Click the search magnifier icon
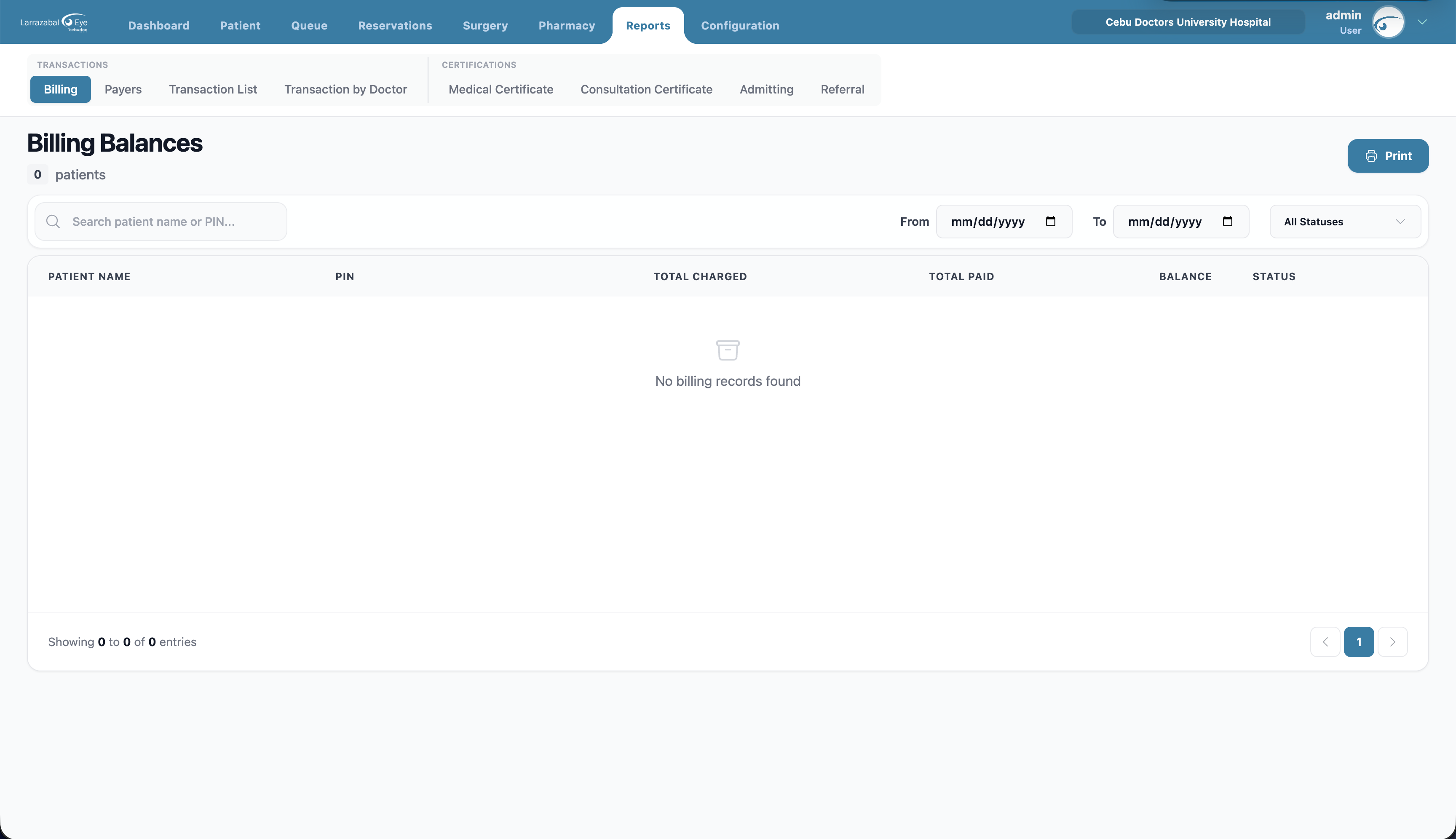Image resolution: width=1456 pixels, height=839 pixels. pos(53,222)
